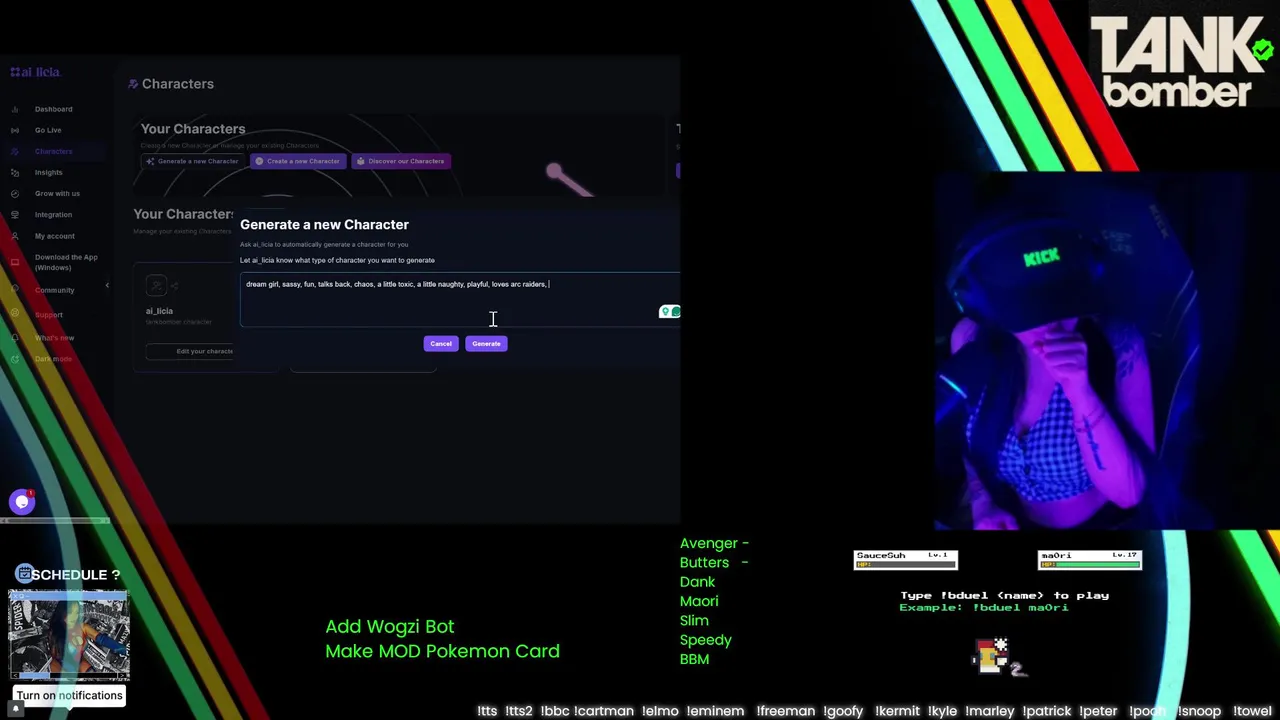Click 'Speedy' in the name list

point(705,640)
